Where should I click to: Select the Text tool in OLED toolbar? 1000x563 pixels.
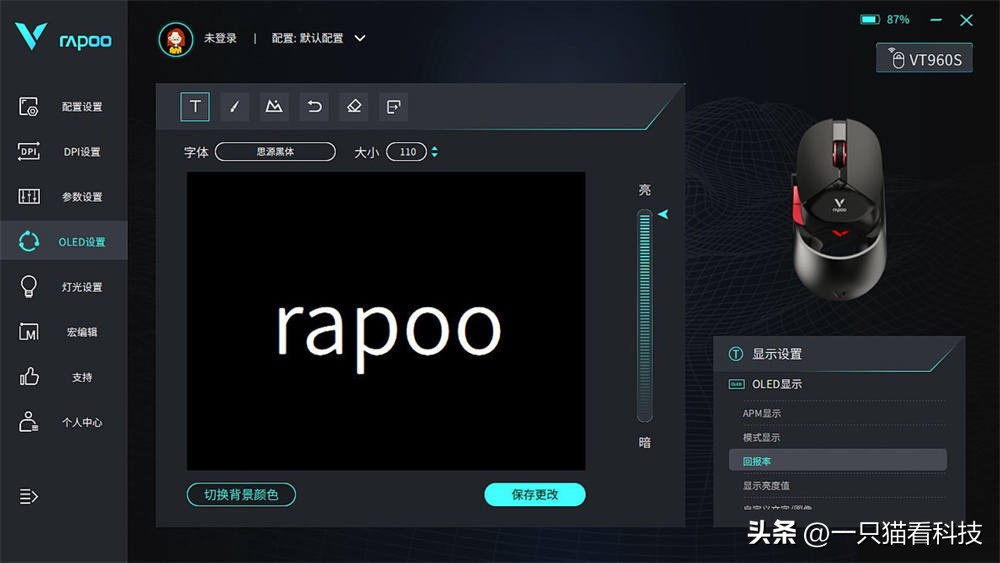click(x=195, y=106)
